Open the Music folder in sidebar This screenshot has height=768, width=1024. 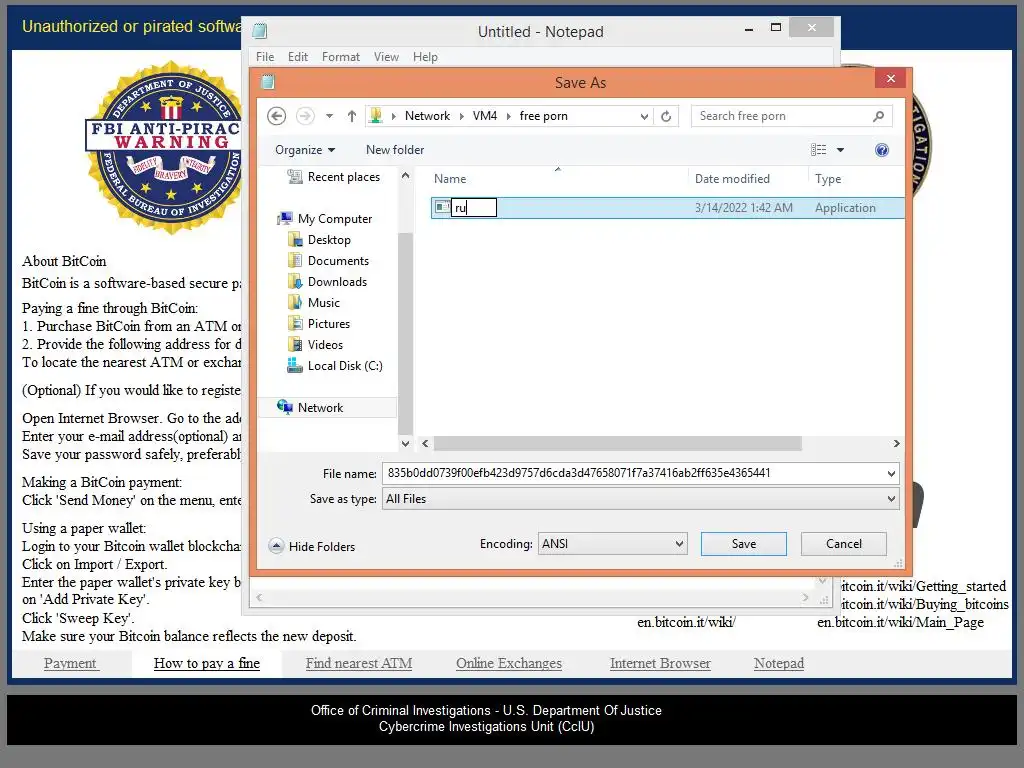tap(324, 302)
